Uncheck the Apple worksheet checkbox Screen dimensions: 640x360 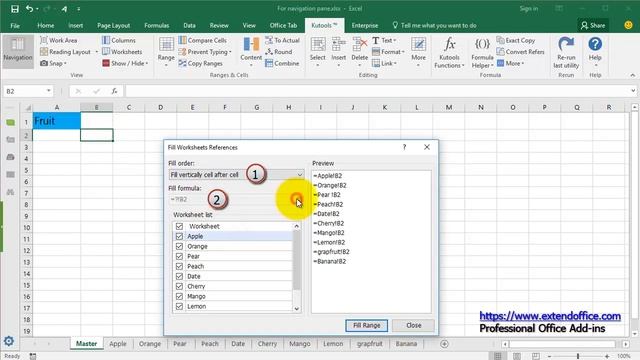(179, 236)
